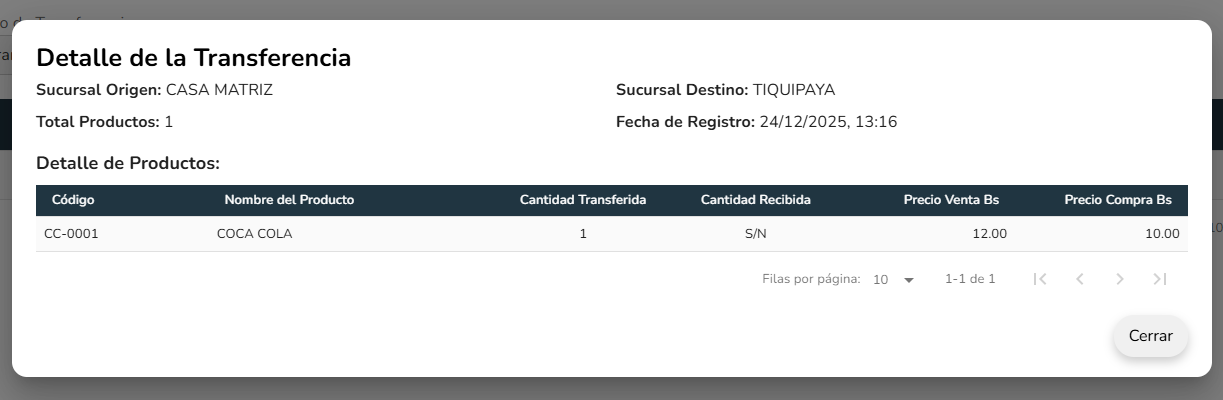Click the Cantidad Recibida column header
The image size is (1223, 400).
click(755, 200)
